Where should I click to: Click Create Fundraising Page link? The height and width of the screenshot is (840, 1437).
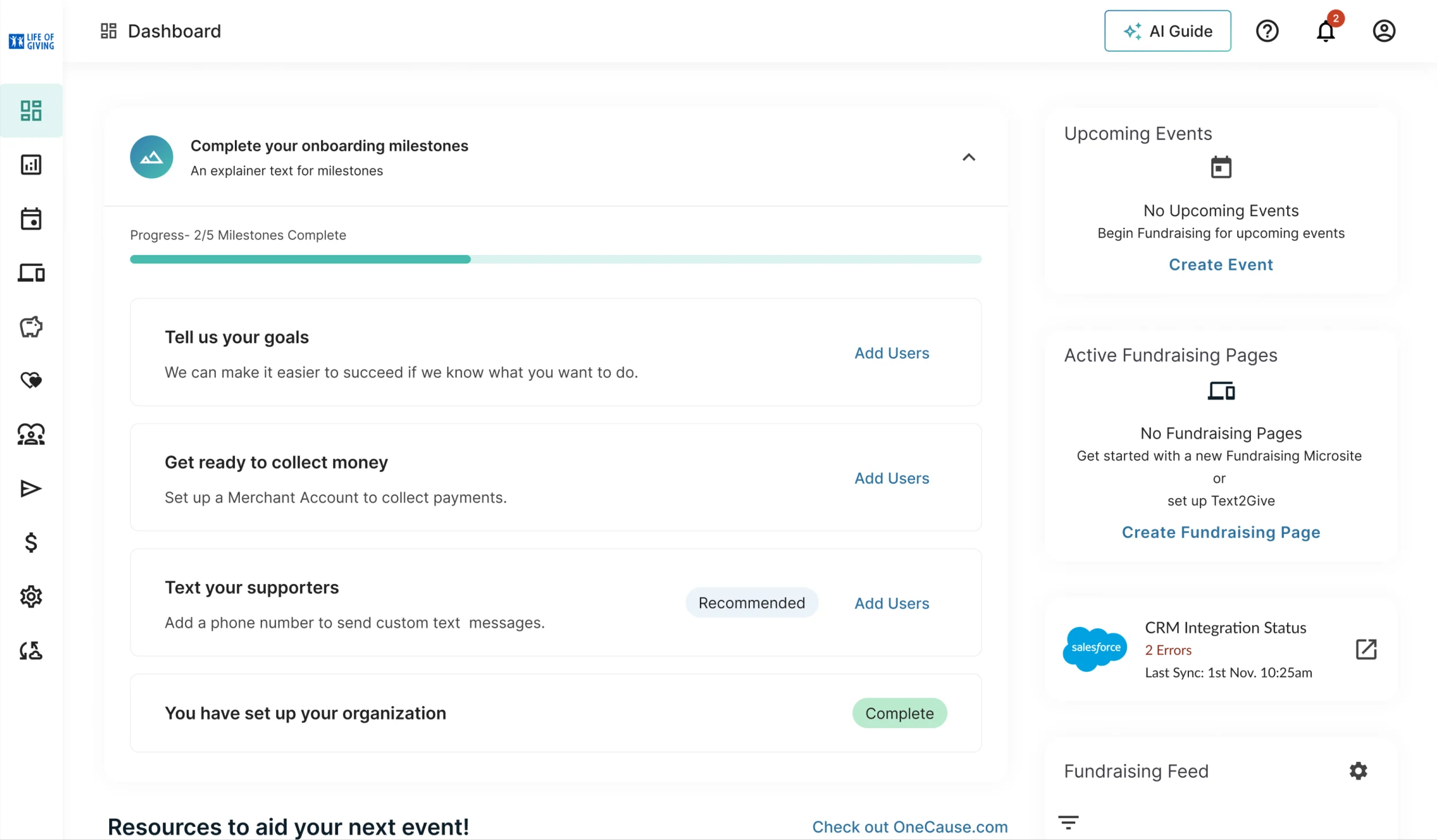click(1221, 532)
